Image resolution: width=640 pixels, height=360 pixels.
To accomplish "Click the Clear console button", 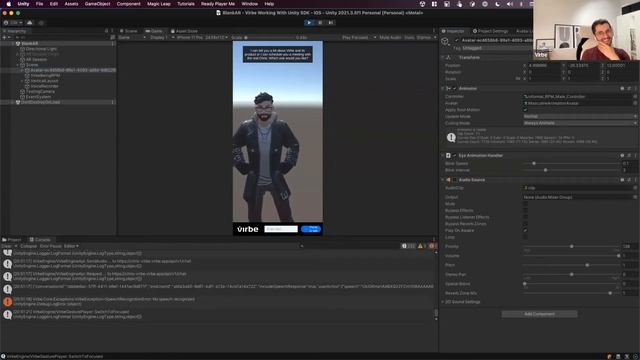I will point(7,246).
